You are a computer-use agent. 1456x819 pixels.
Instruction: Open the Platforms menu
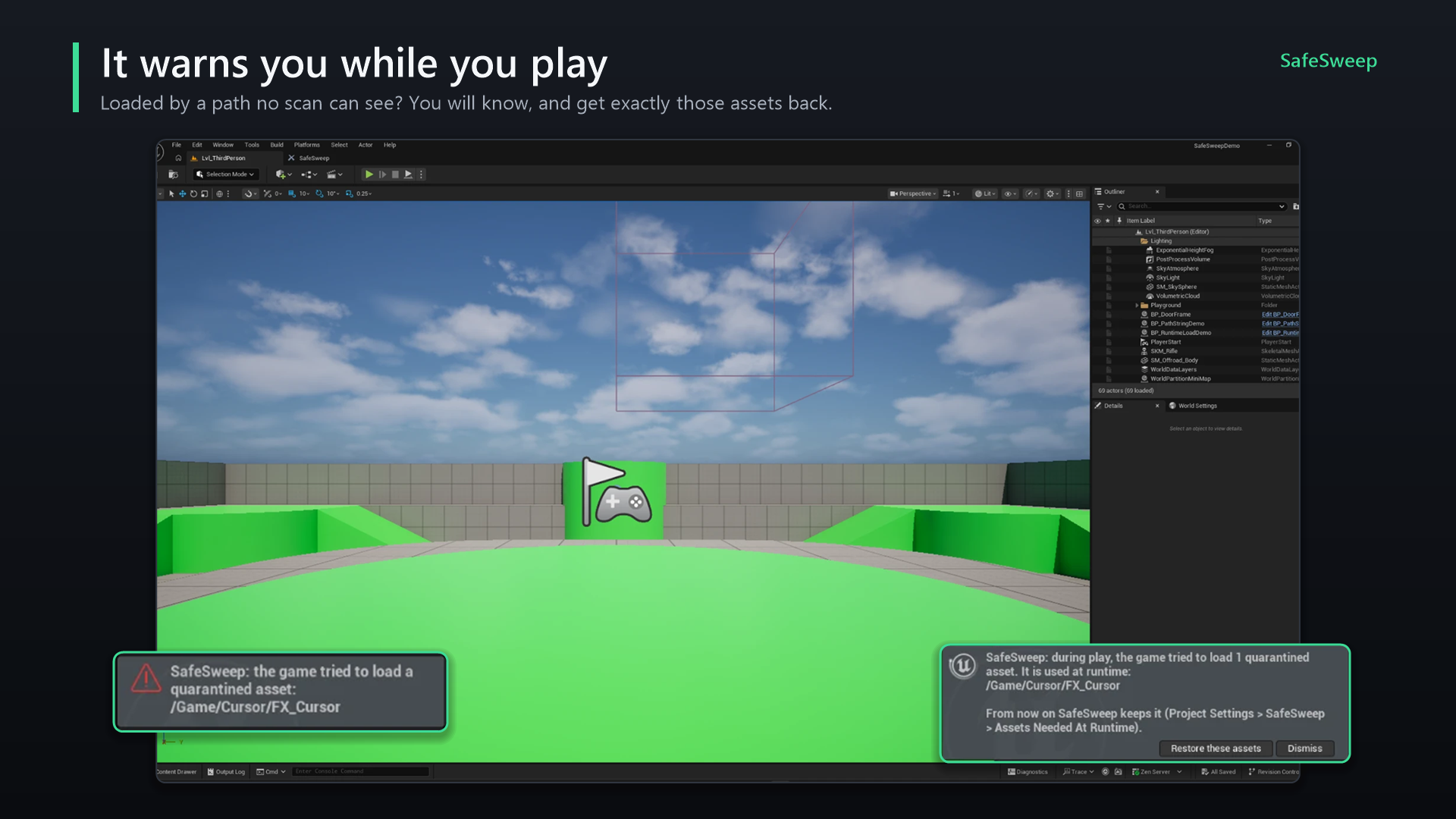pyautogui.click(x=307, y=145)
